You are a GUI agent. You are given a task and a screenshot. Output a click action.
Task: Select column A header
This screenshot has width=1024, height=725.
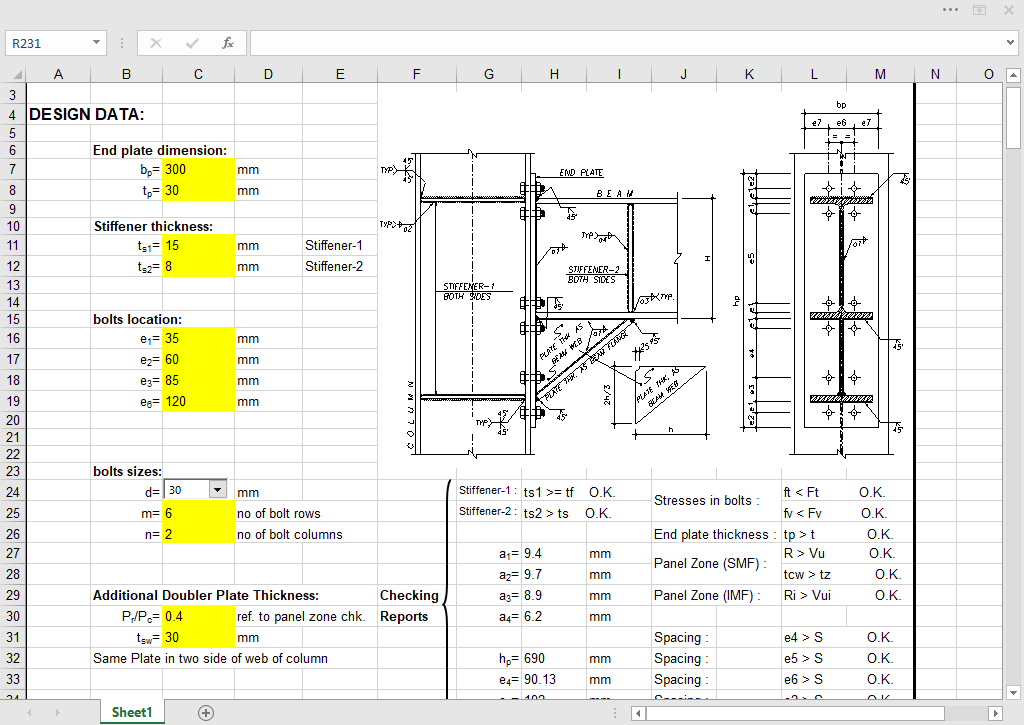pyautogui.click(x=58, y=74)
